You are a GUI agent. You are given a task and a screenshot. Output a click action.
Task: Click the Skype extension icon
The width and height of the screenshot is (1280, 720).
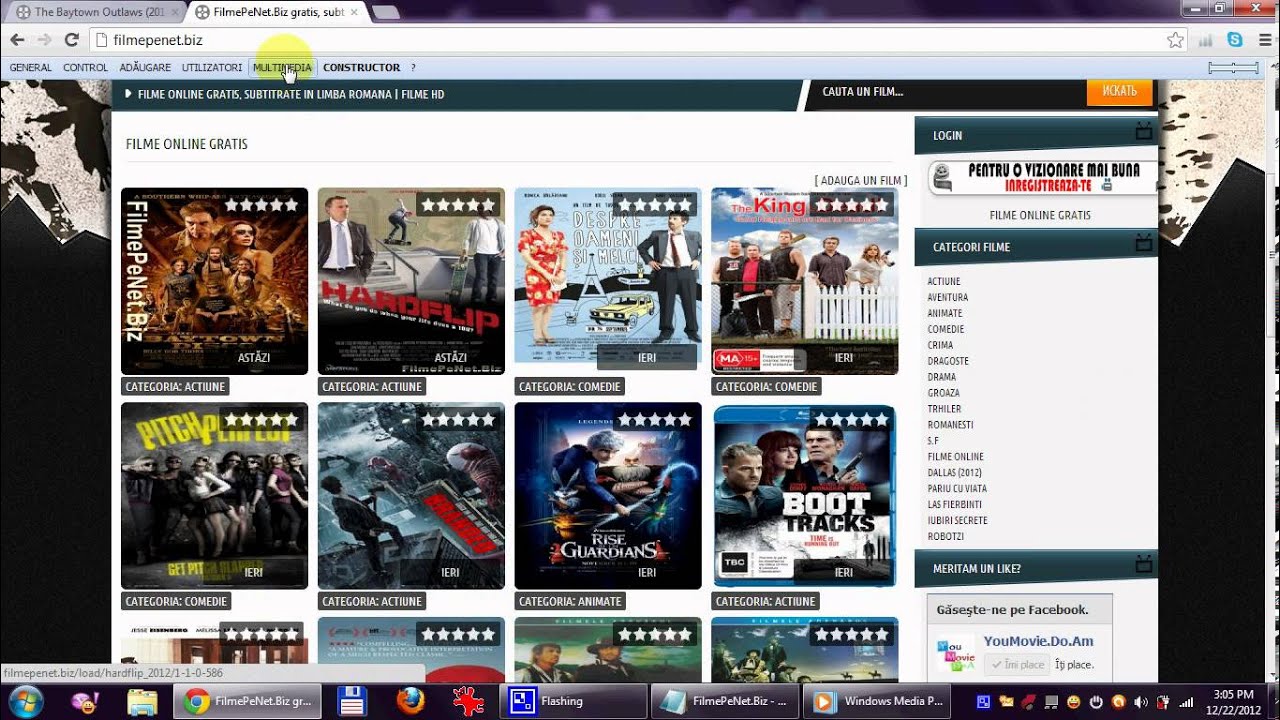tap(1235, 40)
